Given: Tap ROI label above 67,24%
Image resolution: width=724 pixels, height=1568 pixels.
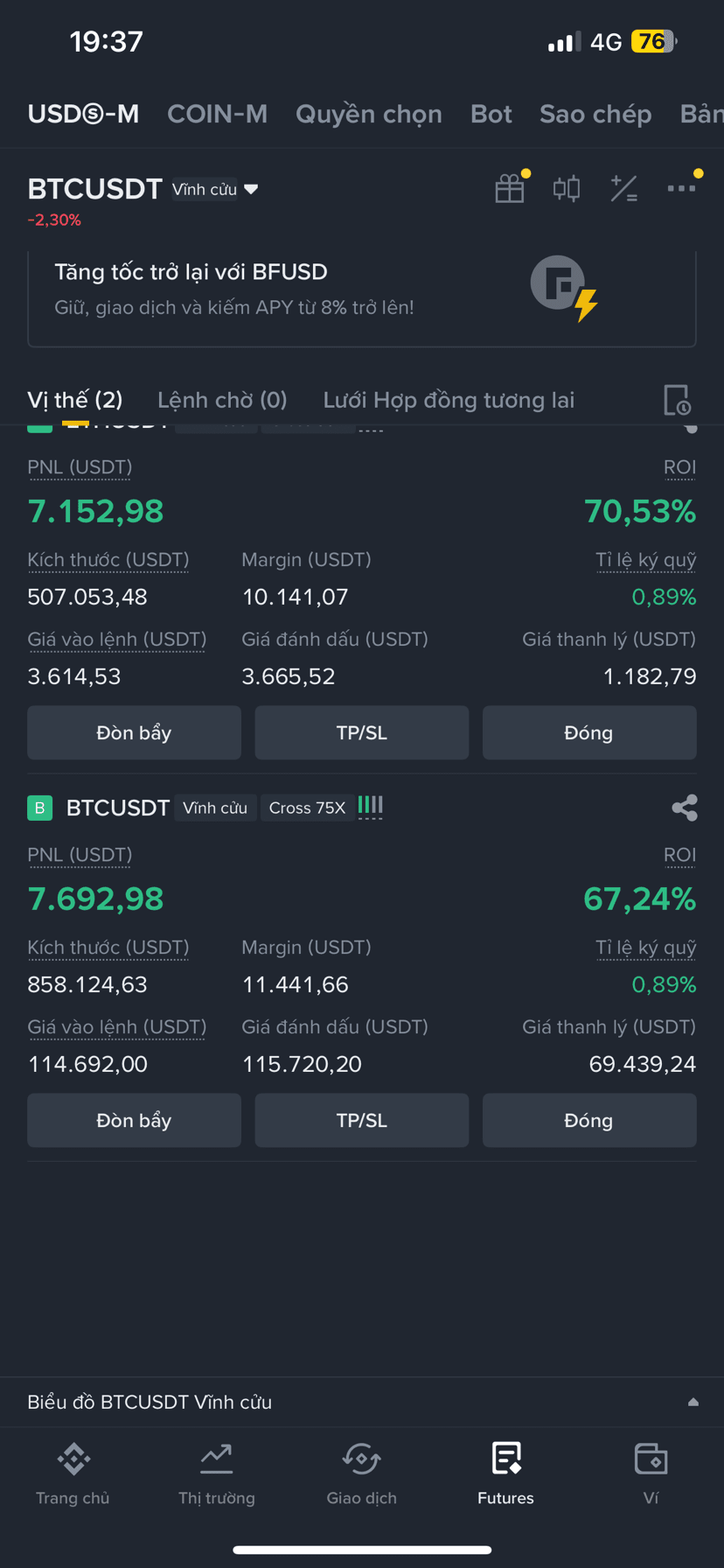Looking at the screenshot, I should click(x=680, y=855).
